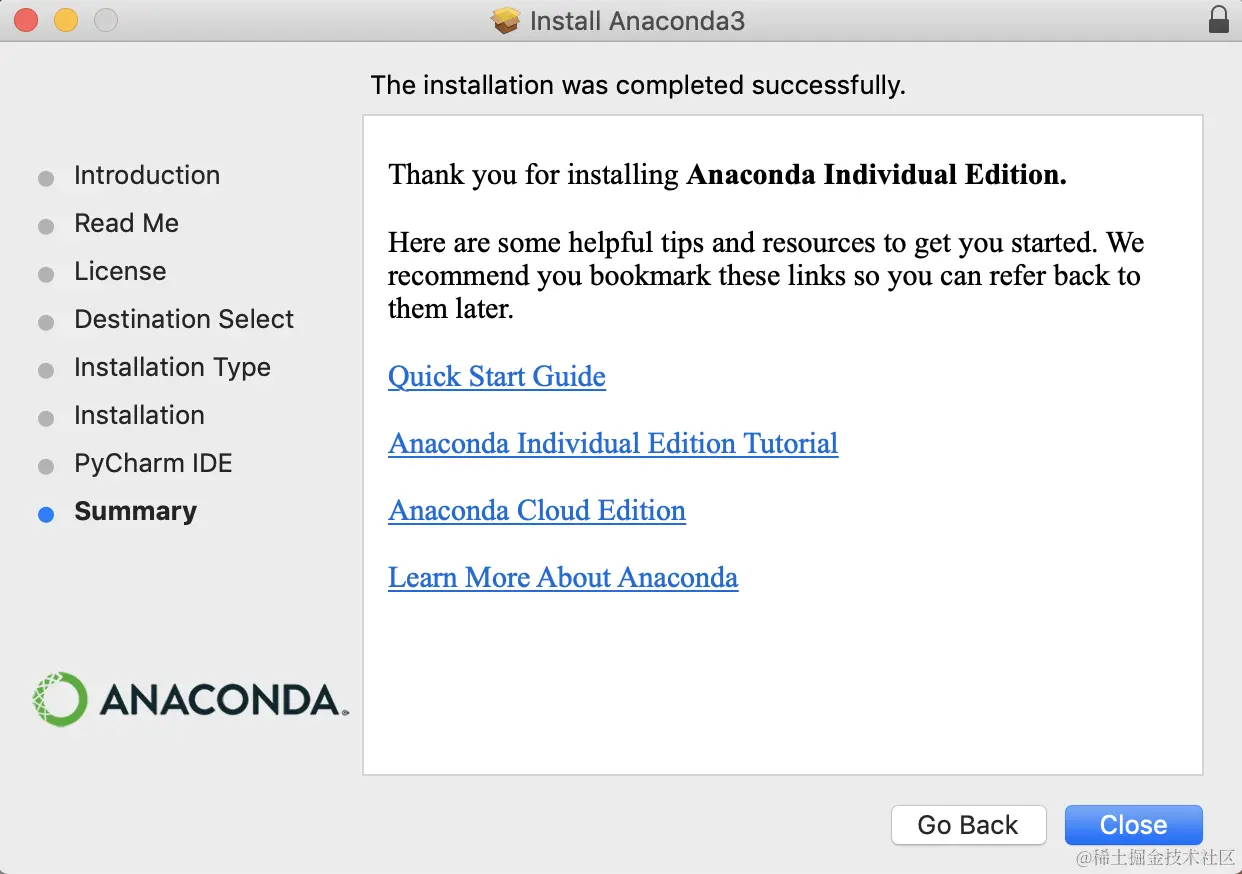Click the red close window button

pyautogui.click(x=25, y=20)
